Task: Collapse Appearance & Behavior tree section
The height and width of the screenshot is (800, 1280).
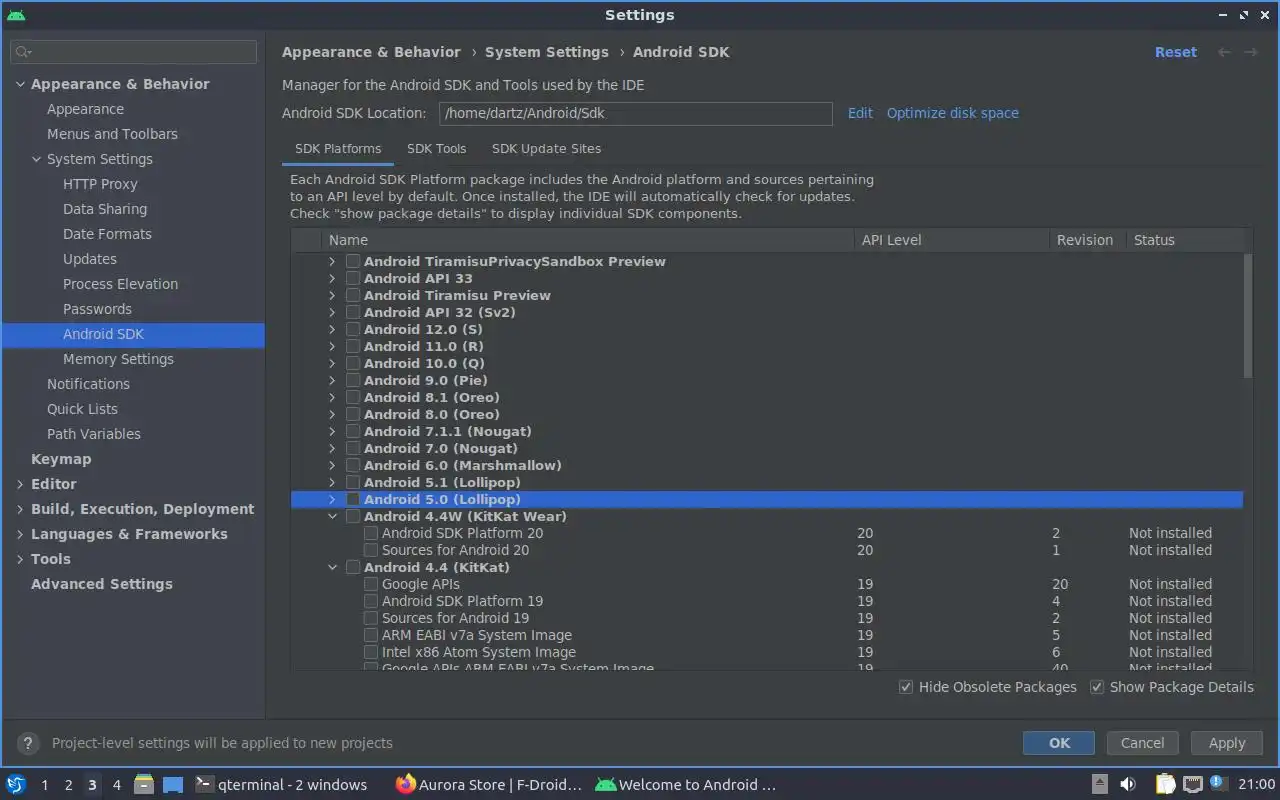Action: pyautogui.click(x=20, y=84)
